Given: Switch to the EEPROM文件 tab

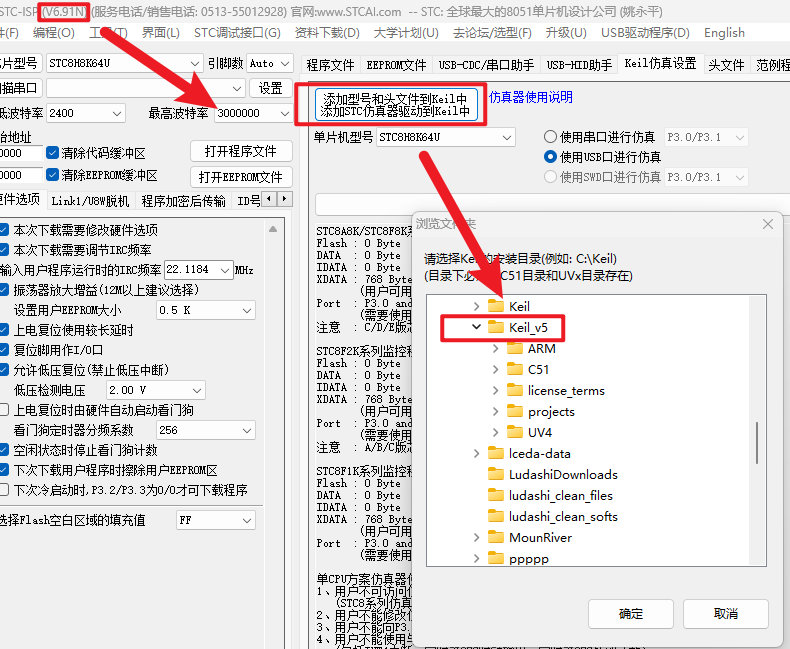Looking at the screenshot, I should (396, 65).
